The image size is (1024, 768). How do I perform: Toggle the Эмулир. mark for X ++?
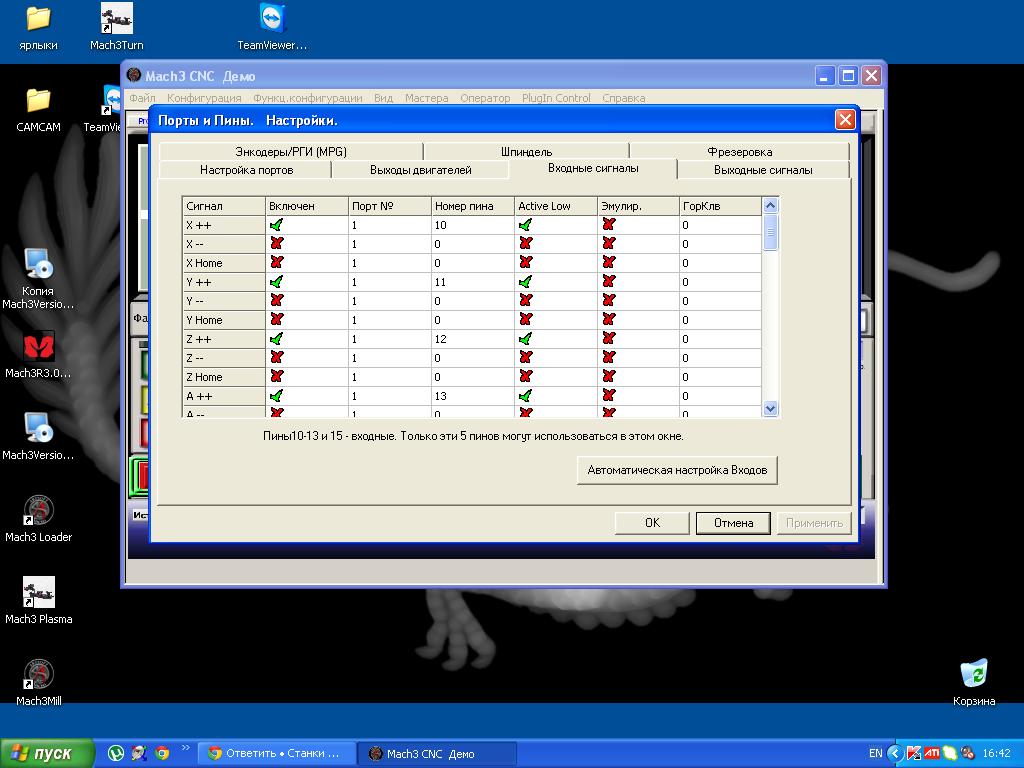coord(609,225)
